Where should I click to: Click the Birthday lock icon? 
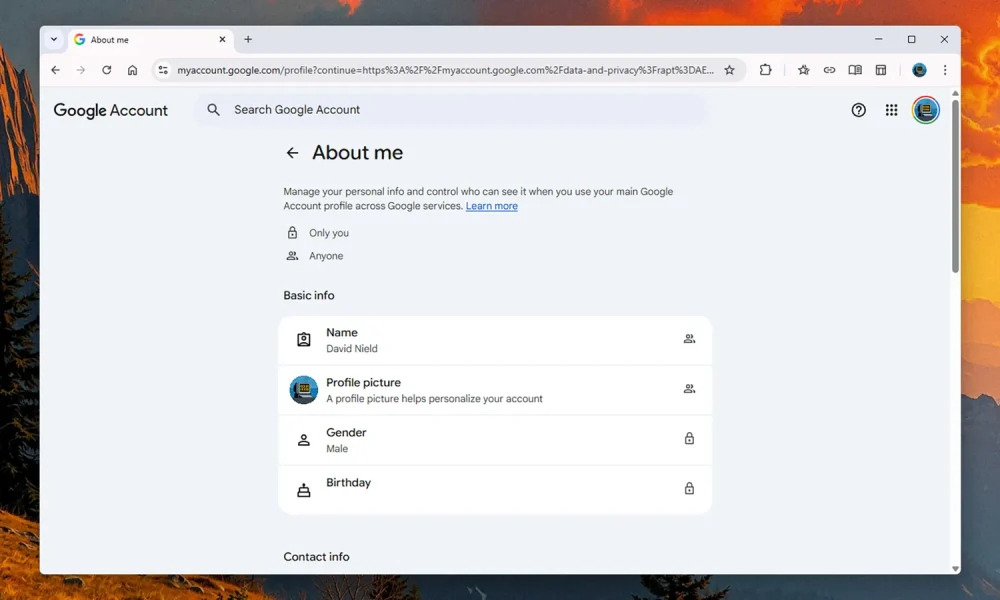pos(689,488)
